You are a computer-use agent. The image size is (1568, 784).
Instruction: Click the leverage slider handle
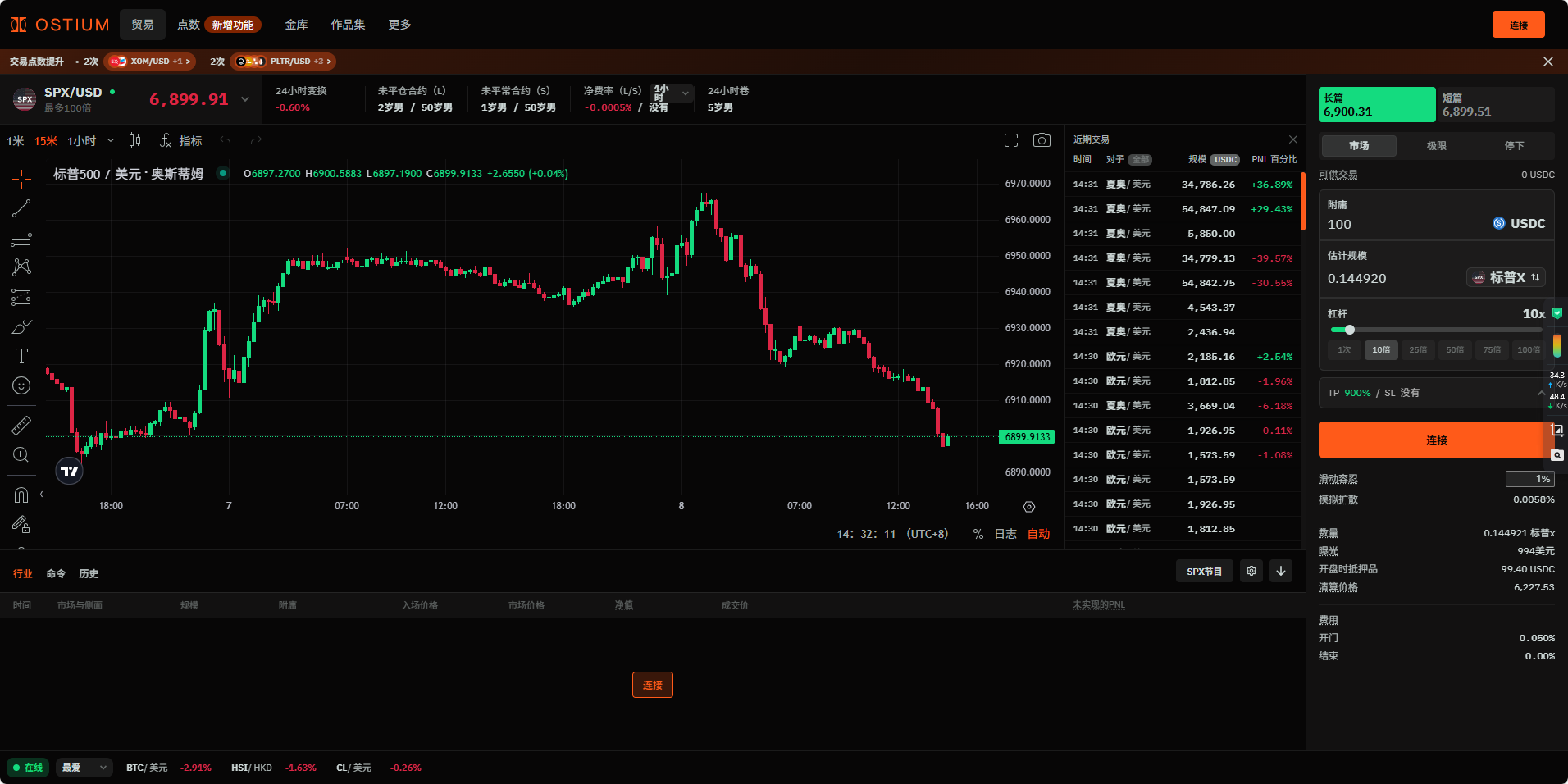click(x=1349, y=330)
